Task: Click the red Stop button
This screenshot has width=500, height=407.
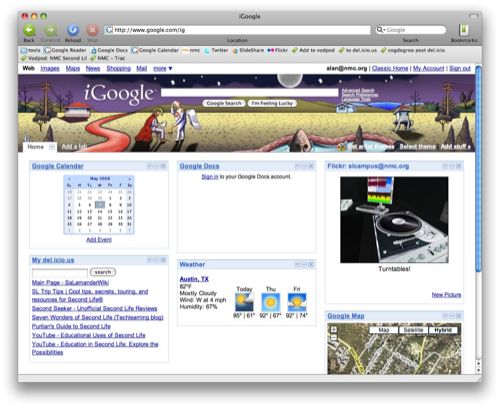Action: 92,30
